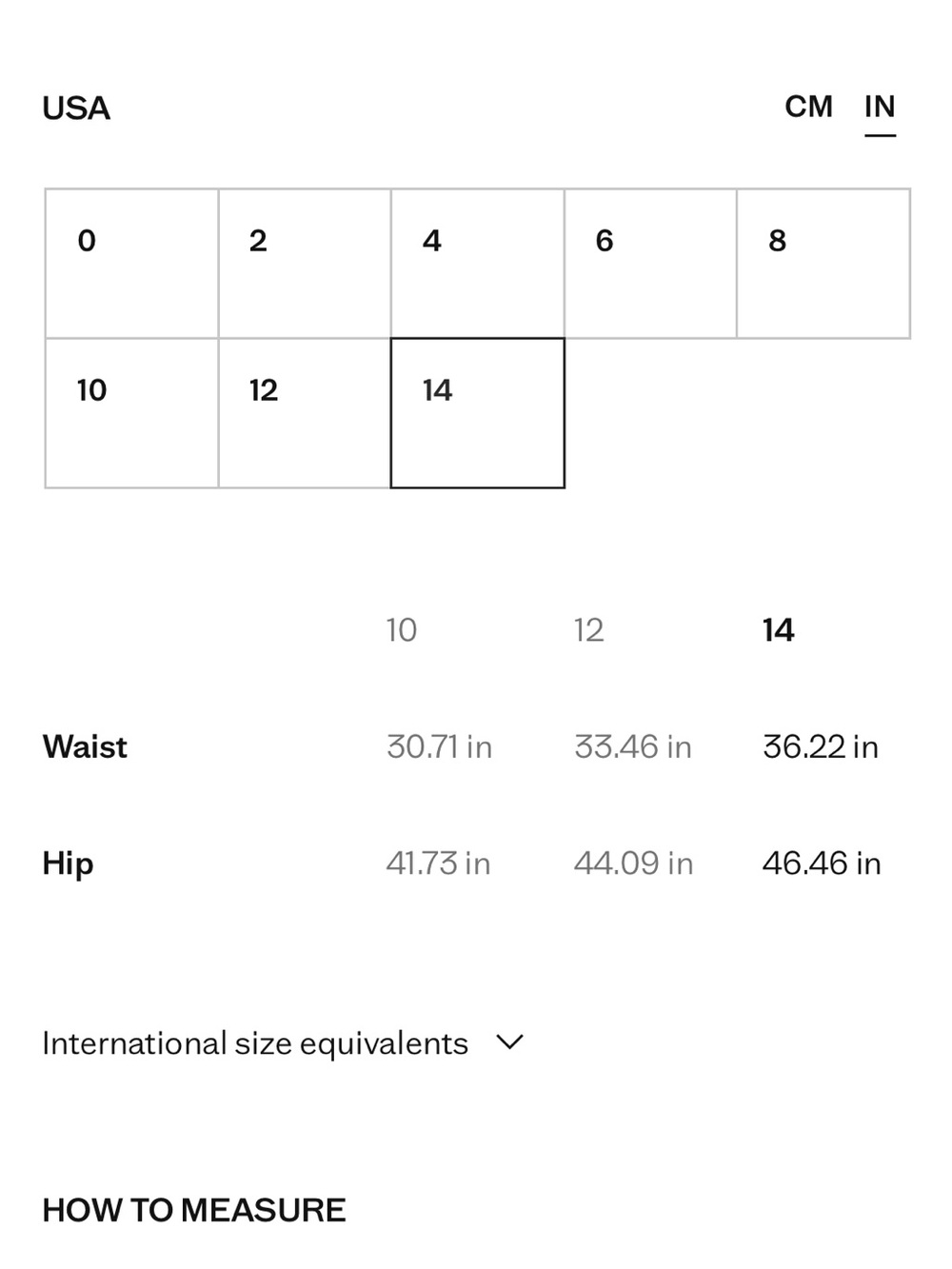The width and height of the screenshot is (952, 1269).
Task: Click the Waist row label
Action: 85,746
